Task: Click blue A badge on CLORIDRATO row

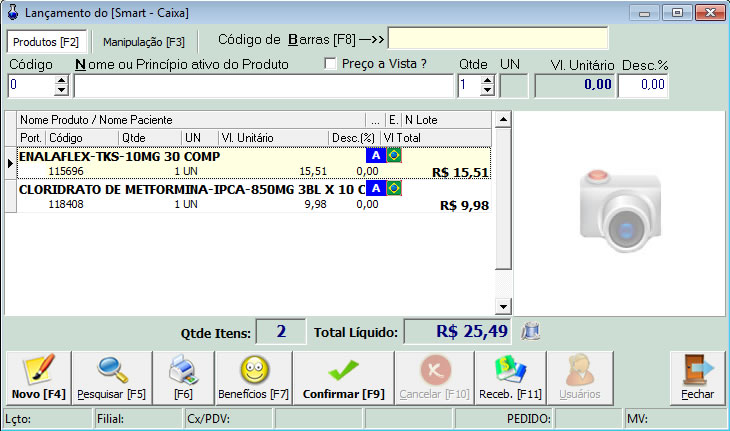Action: point(376,188)
